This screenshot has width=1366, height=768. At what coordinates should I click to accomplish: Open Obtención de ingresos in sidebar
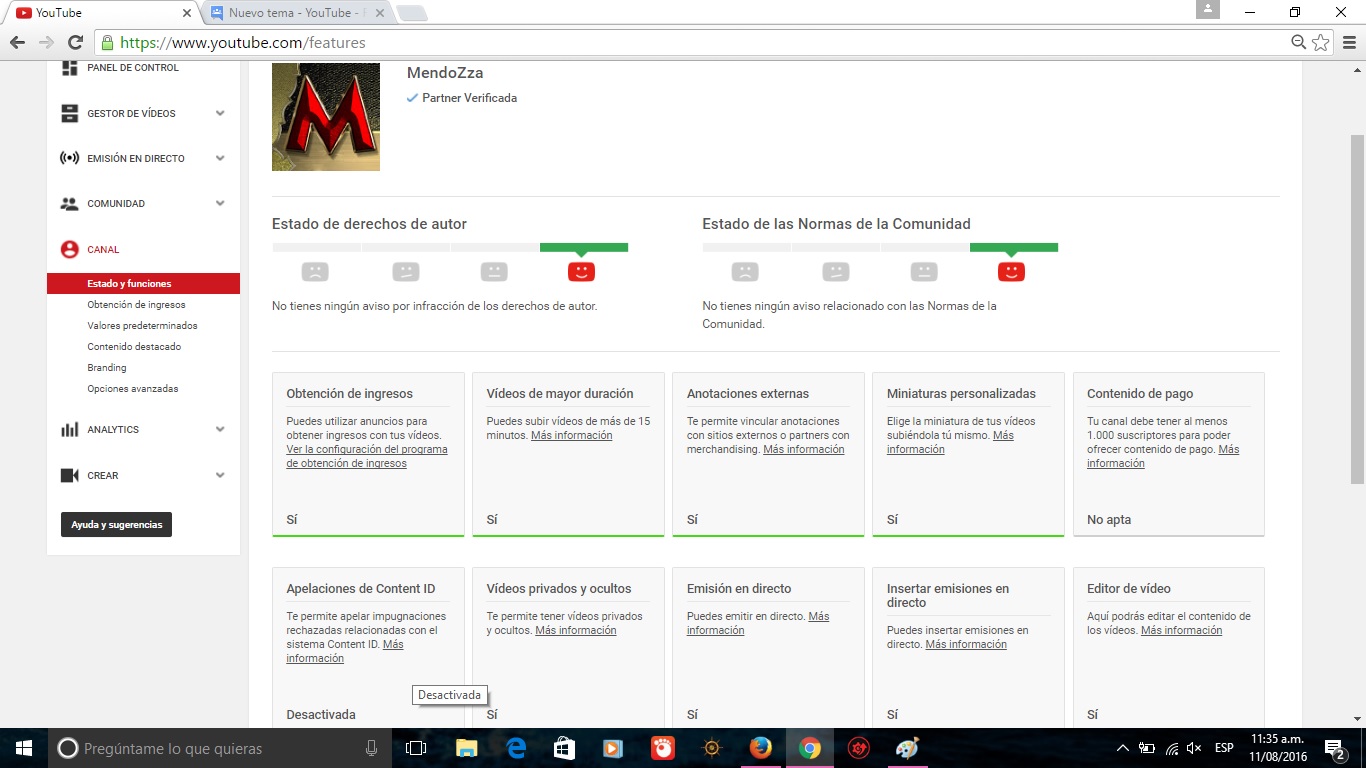coord(136,305)
